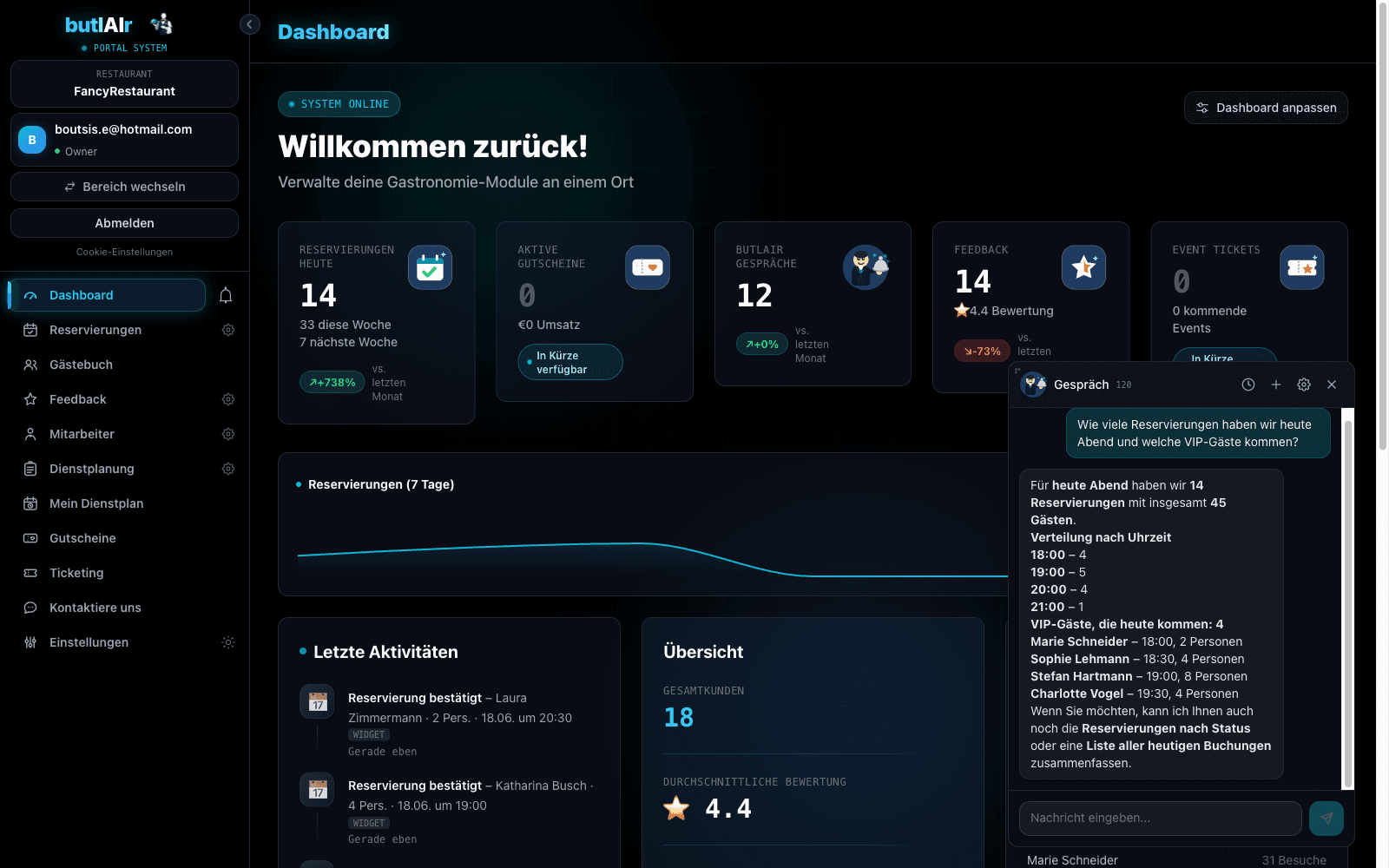
Task: Click the Dashboard page title
Action: pos(333,32)
